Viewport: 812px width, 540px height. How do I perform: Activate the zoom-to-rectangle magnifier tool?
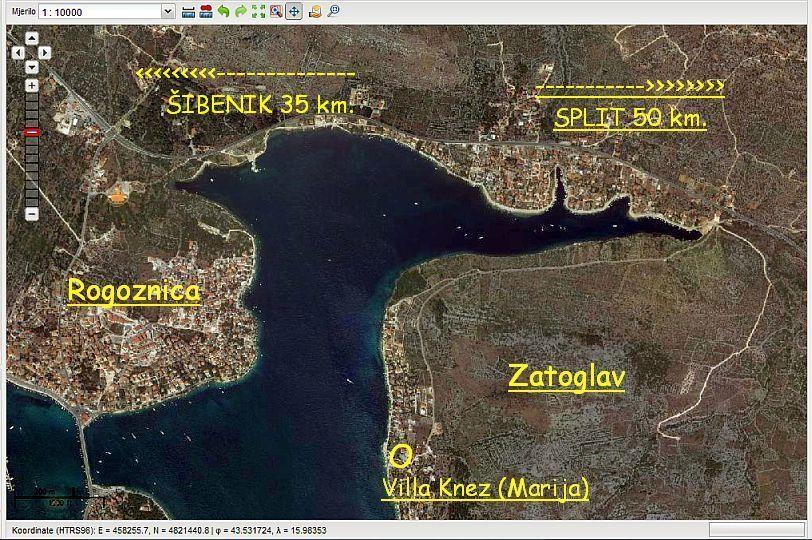pos(277,11)
